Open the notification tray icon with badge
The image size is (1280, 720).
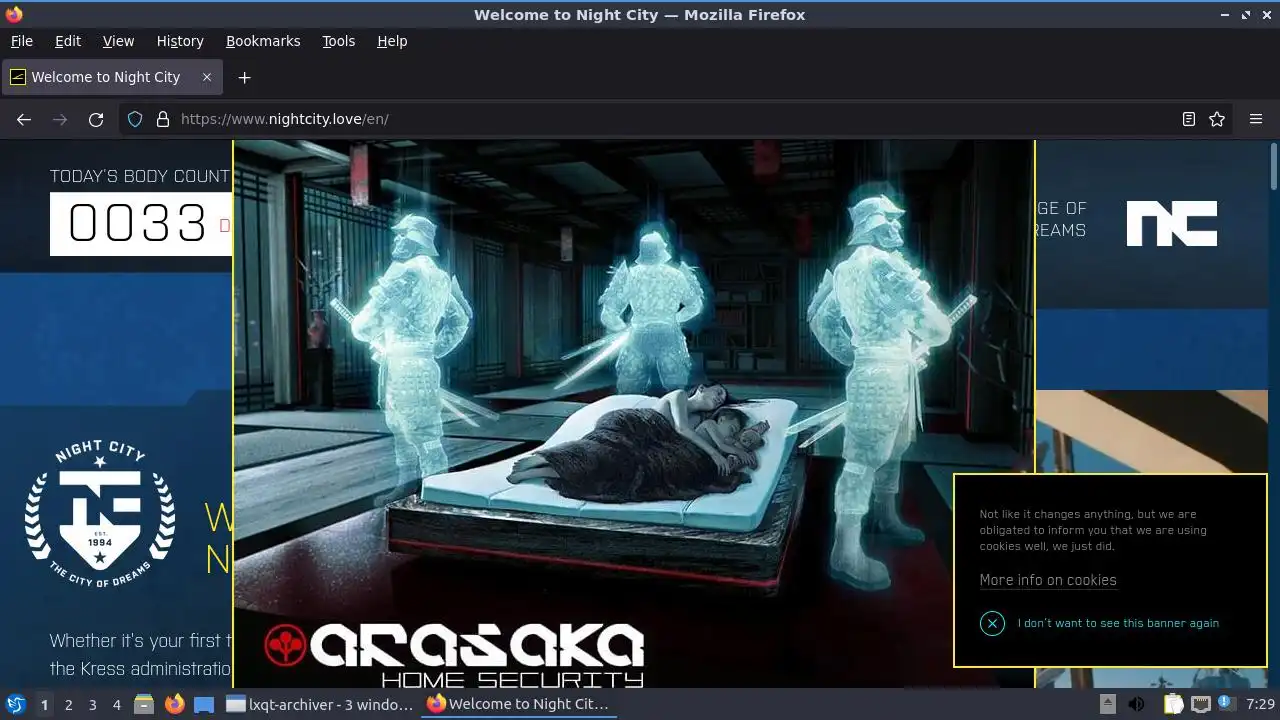click(x=1225, y=704)
